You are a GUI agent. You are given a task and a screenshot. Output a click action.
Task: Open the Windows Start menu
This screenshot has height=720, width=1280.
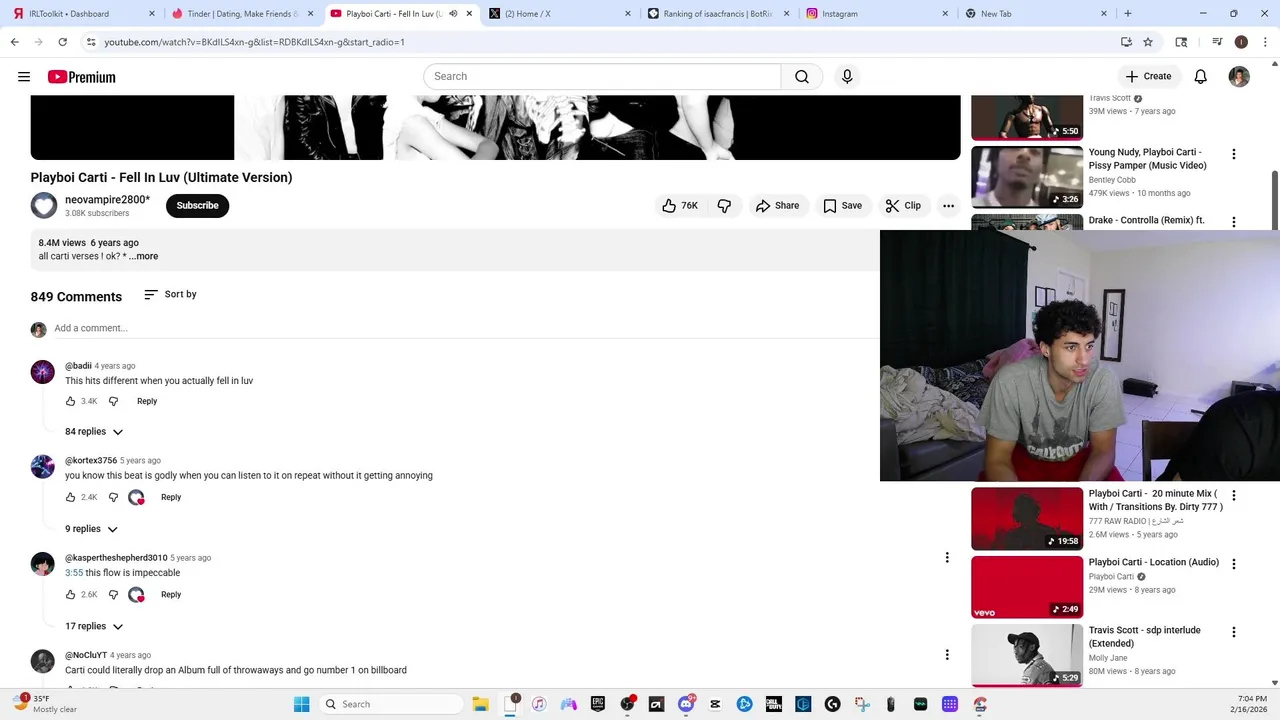(x=301, y=705)
